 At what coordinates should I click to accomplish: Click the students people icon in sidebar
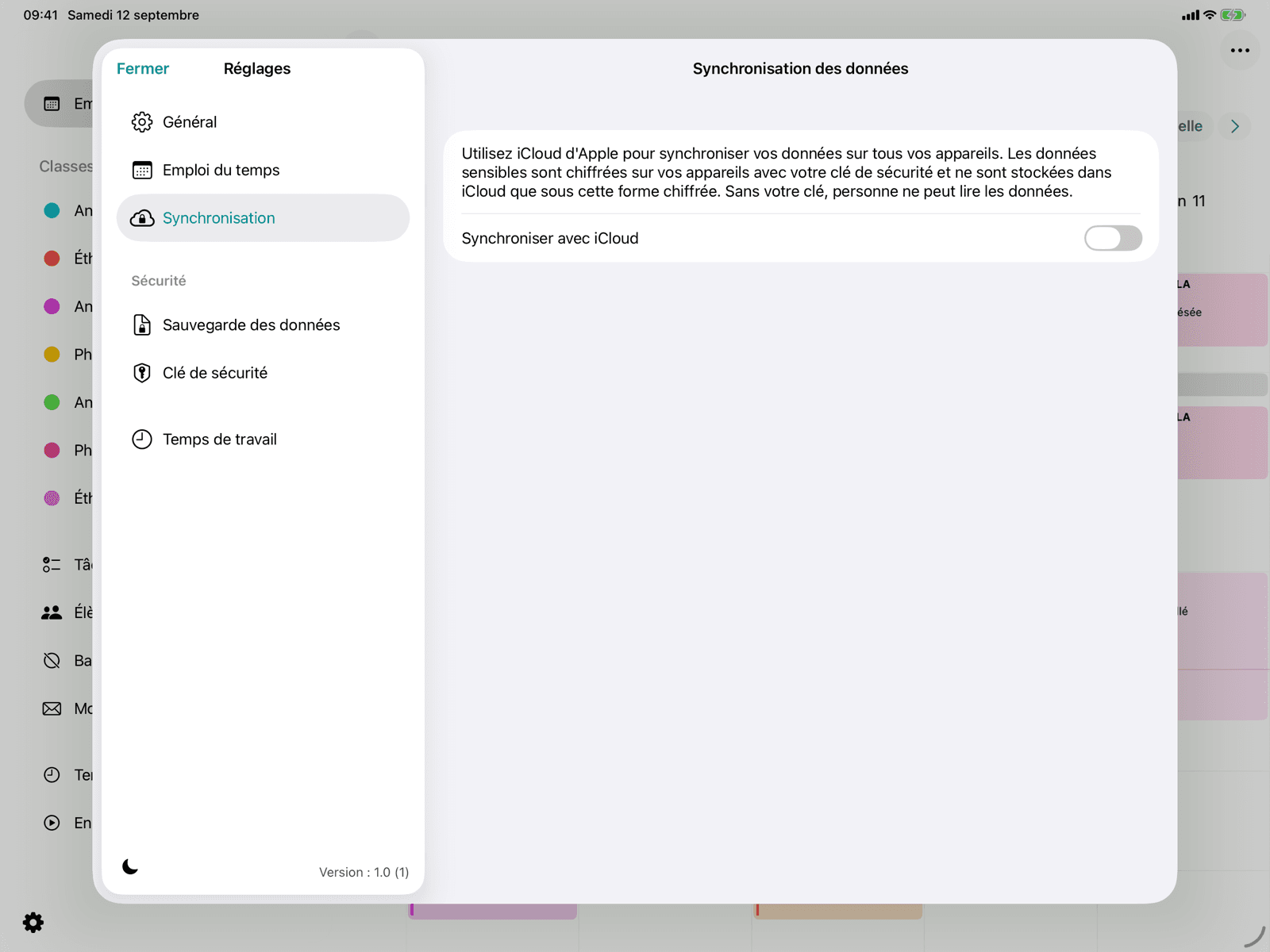(52, 612)
